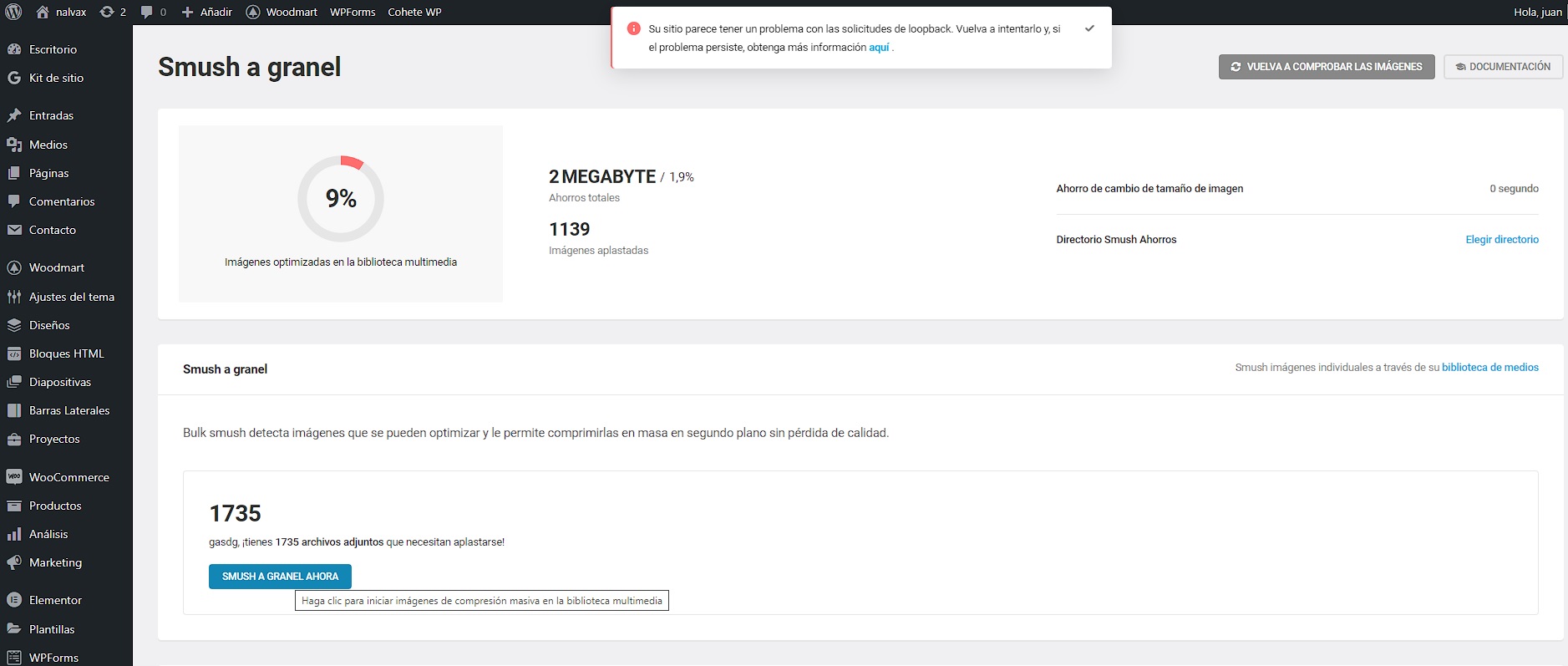Click the plus icon next to Añadir

coord(187,12)
